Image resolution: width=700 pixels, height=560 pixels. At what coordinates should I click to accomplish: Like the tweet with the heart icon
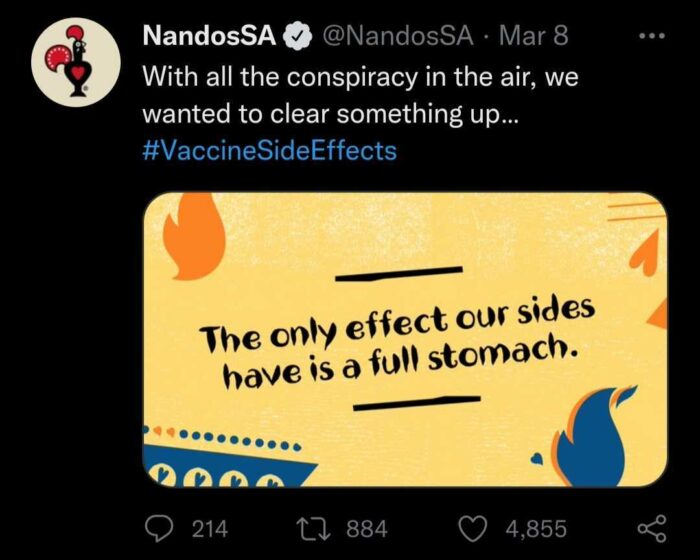pyautogui.click(x=474, y=529)
